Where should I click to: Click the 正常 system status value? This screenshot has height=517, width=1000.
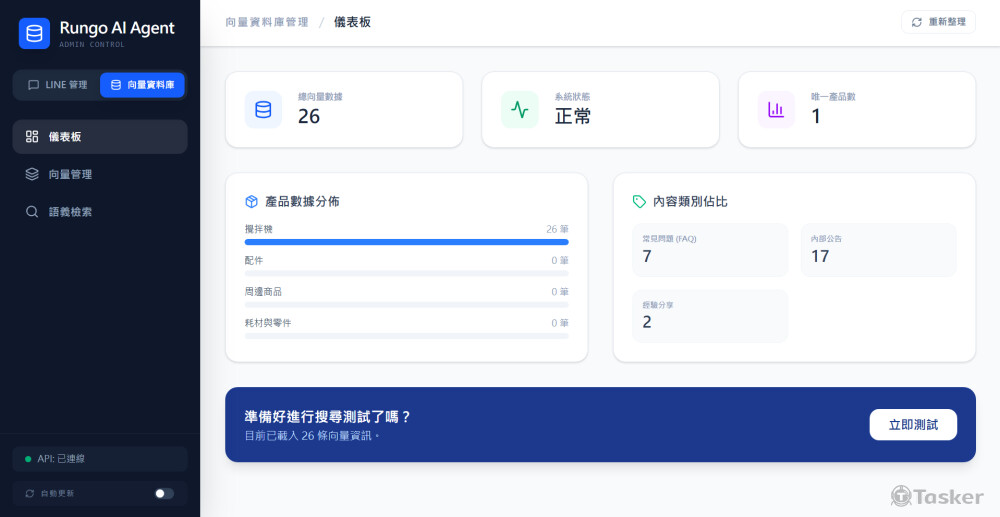click(x=573, y=116)
